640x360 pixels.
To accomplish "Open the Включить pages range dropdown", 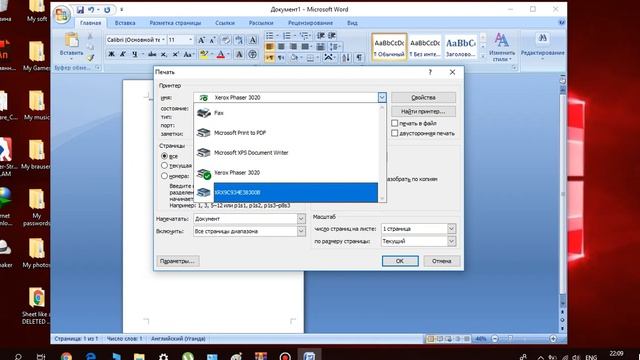I will (301, 231).
